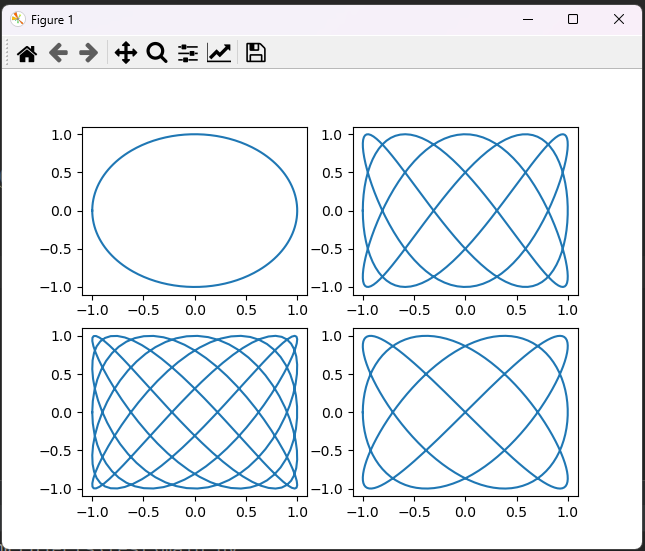This screenshot has height=551, width=645.
Task: Reset the view with the Home icon
Action: [x=27, y=53]
